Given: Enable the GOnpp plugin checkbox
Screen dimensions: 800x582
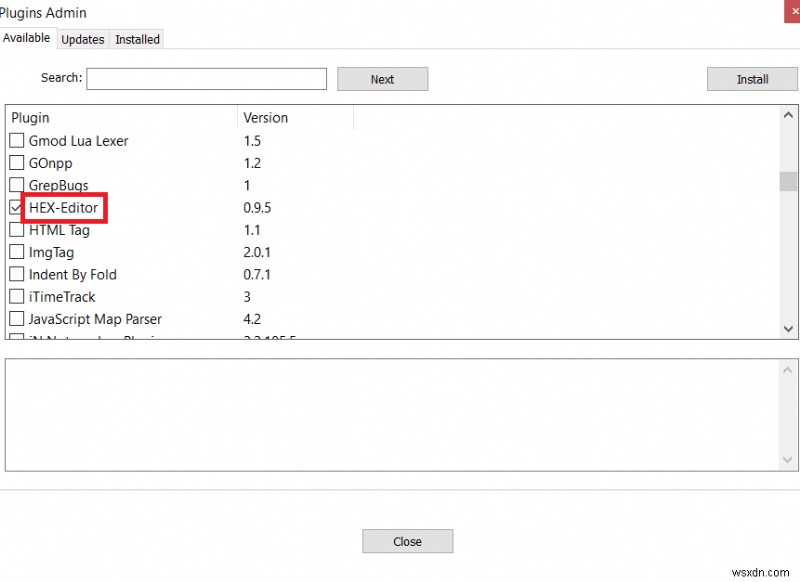Looking at the screenshot, I should click(16, 163).
